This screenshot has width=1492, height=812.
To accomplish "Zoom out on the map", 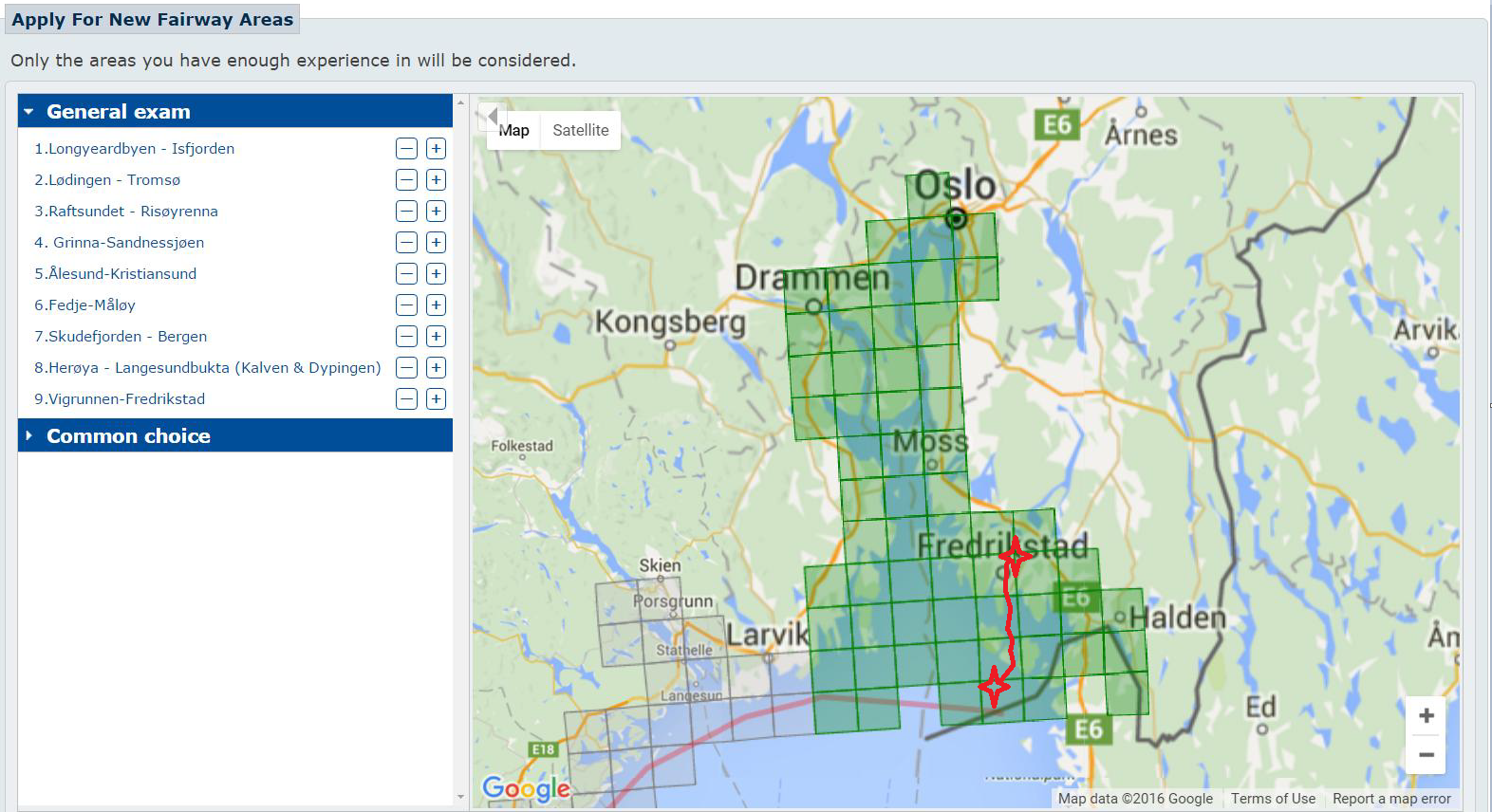I will pyautogui.click(x=1426, y=755).
